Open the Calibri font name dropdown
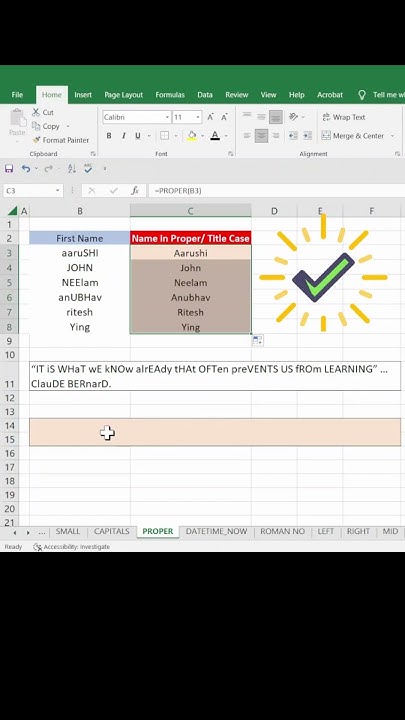The height and width of the screenshot is (720, 405). [167, 117]
